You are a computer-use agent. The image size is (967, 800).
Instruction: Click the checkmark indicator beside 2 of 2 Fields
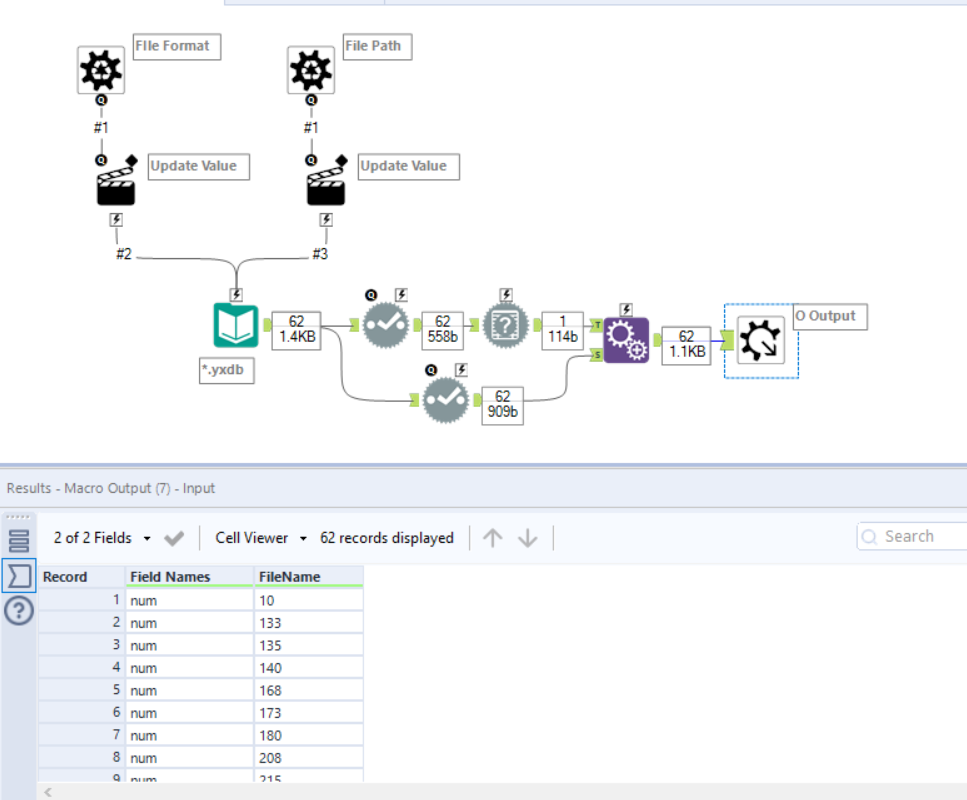pos(173,537)
